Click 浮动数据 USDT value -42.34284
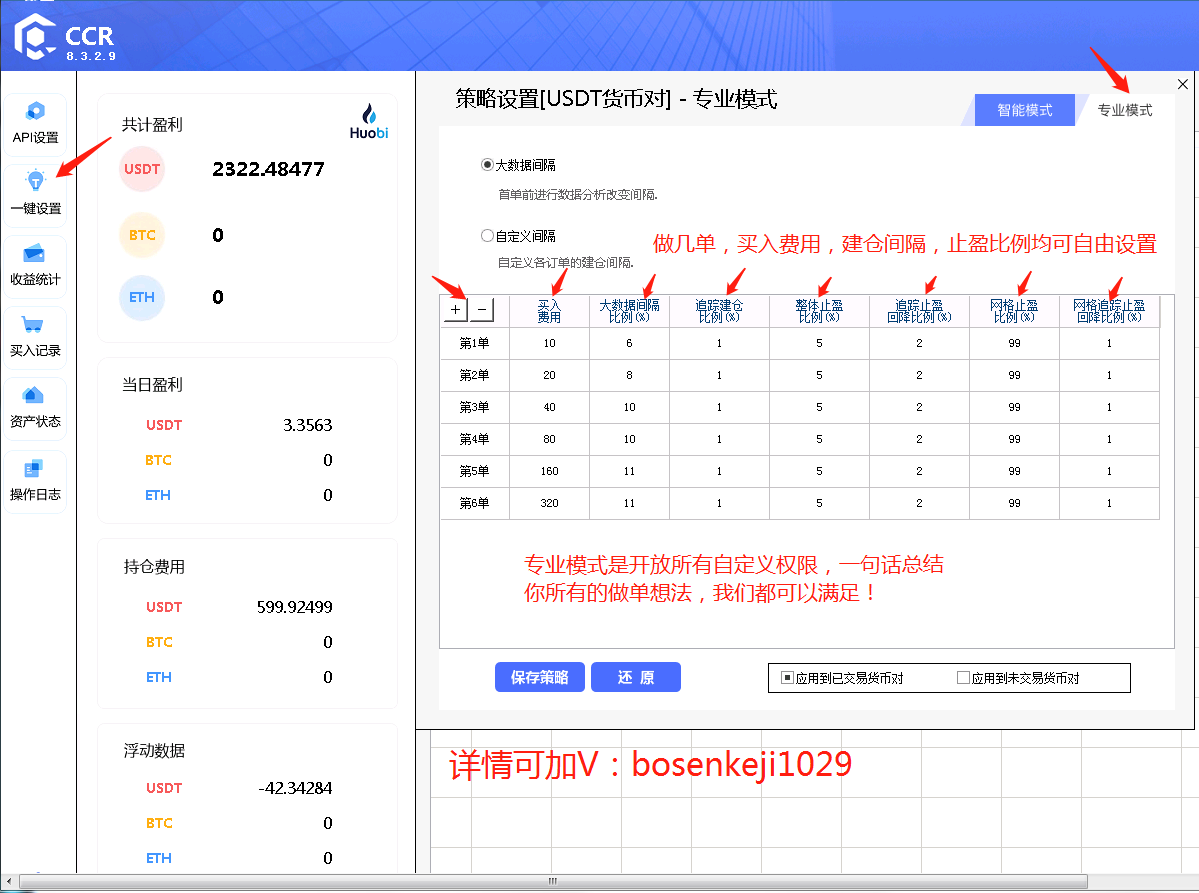1199x893 pixels. 295,788
